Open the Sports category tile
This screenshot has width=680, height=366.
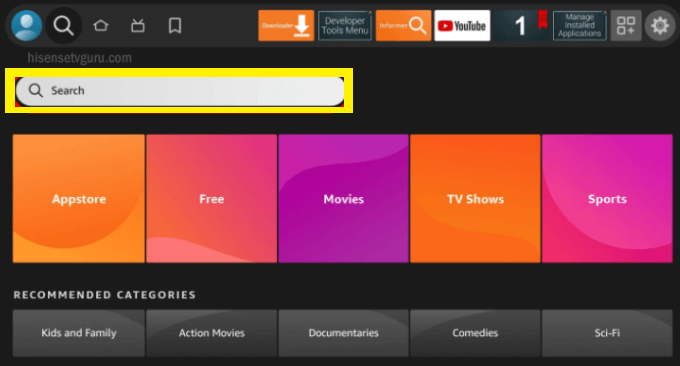tap(607, 199)
